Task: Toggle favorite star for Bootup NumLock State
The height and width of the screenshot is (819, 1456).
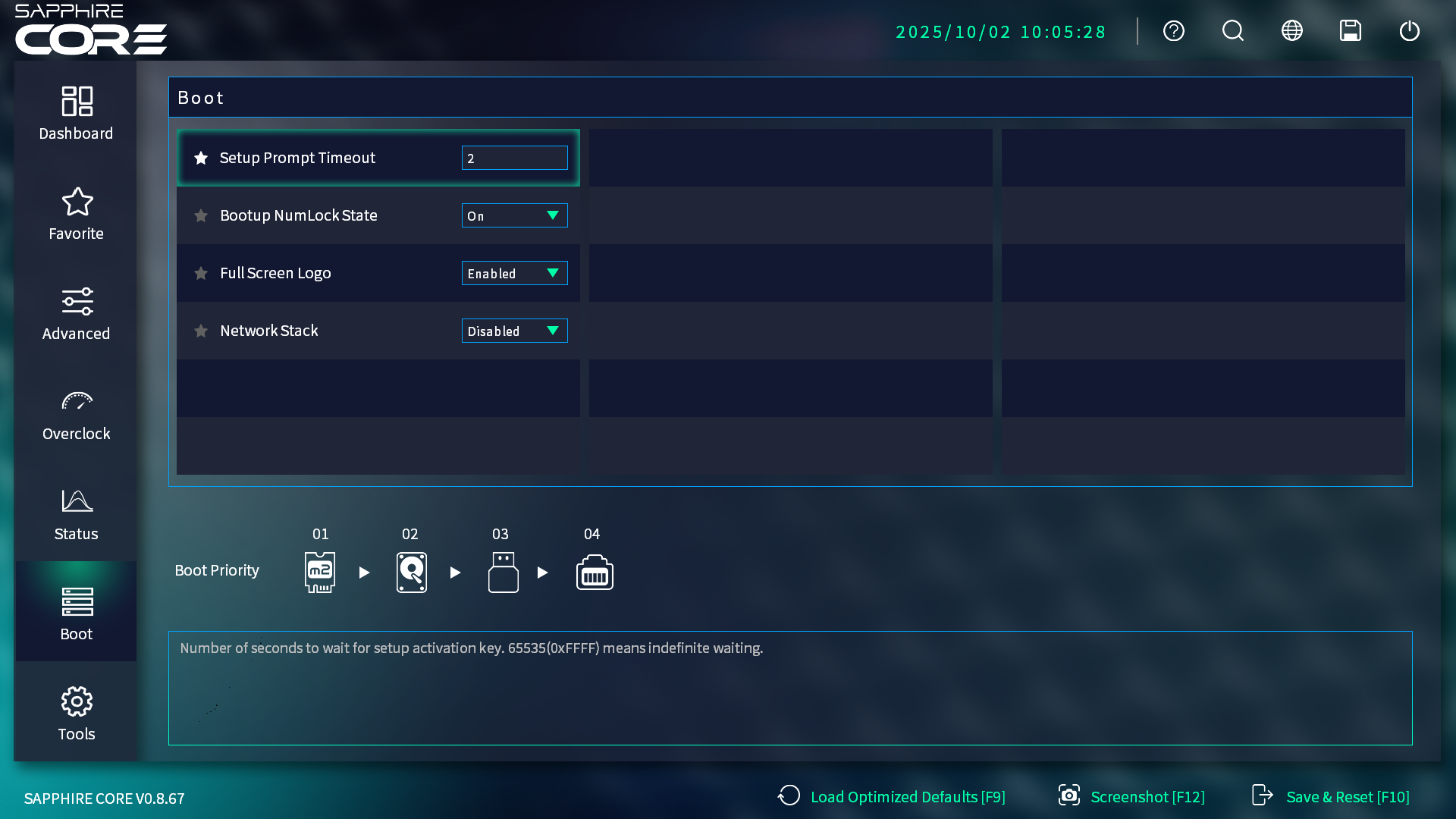Action: point(201,216)
